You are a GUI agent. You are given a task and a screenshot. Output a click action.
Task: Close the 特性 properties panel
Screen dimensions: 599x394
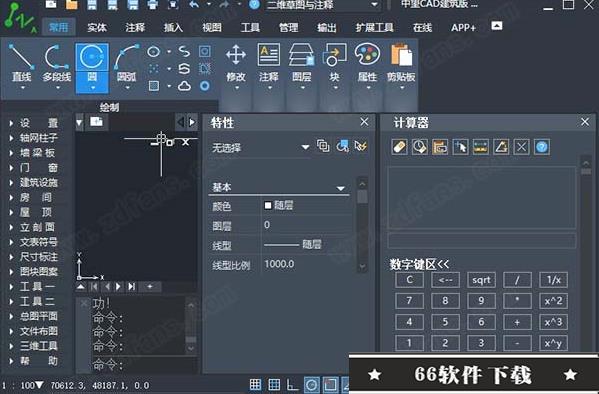(364, 122)
